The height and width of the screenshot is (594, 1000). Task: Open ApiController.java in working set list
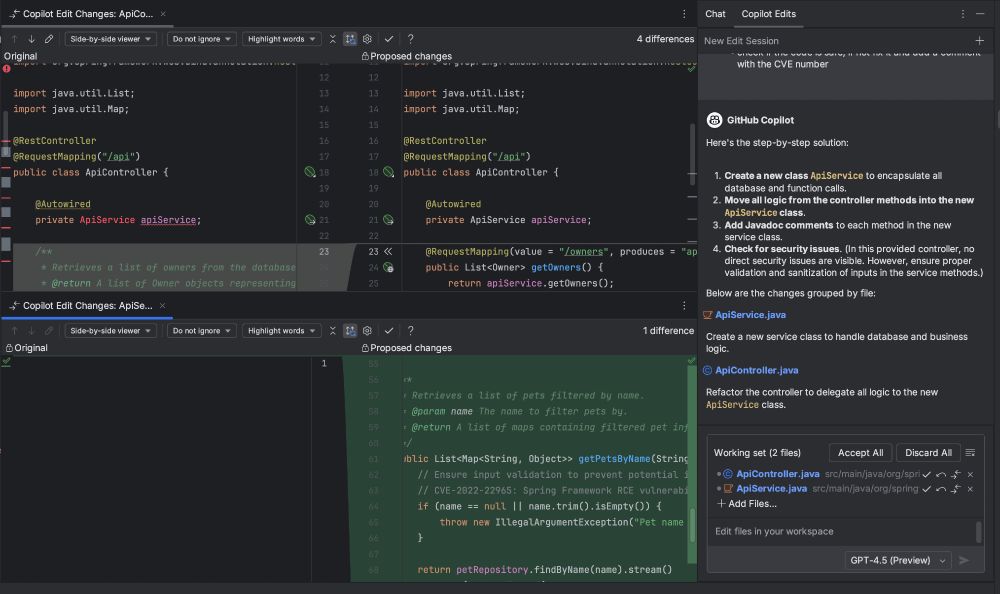tap(777, 474)
